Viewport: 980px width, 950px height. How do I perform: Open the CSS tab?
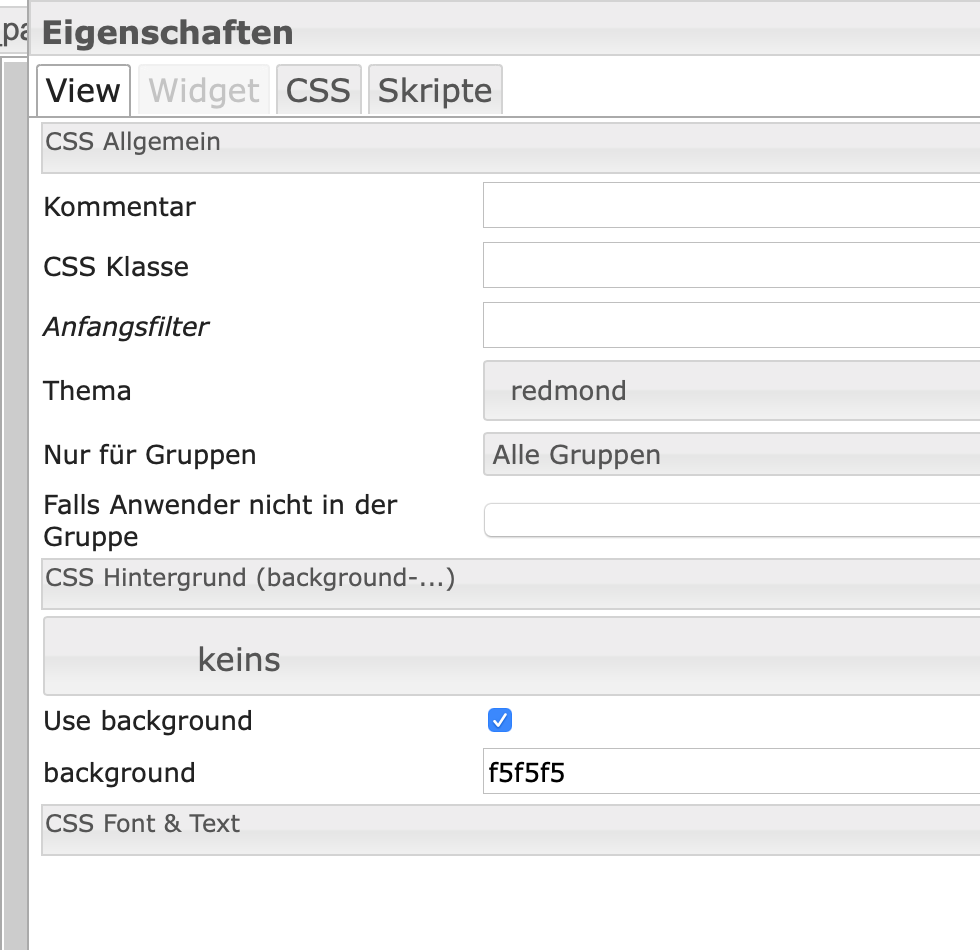click(318, 91)
